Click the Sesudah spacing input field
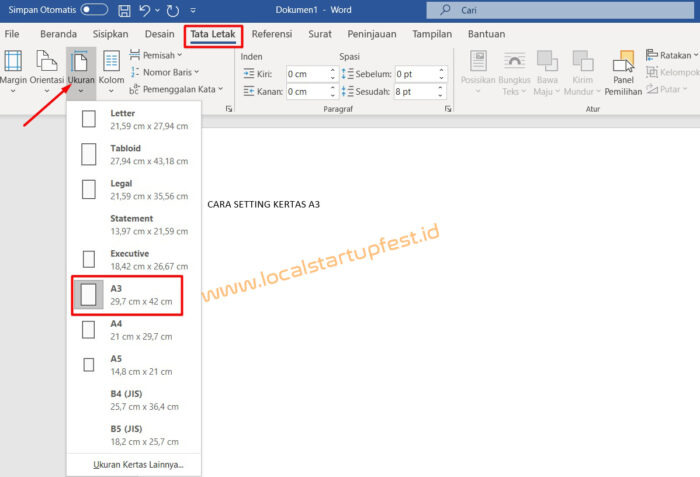 (x=416, y=92)
